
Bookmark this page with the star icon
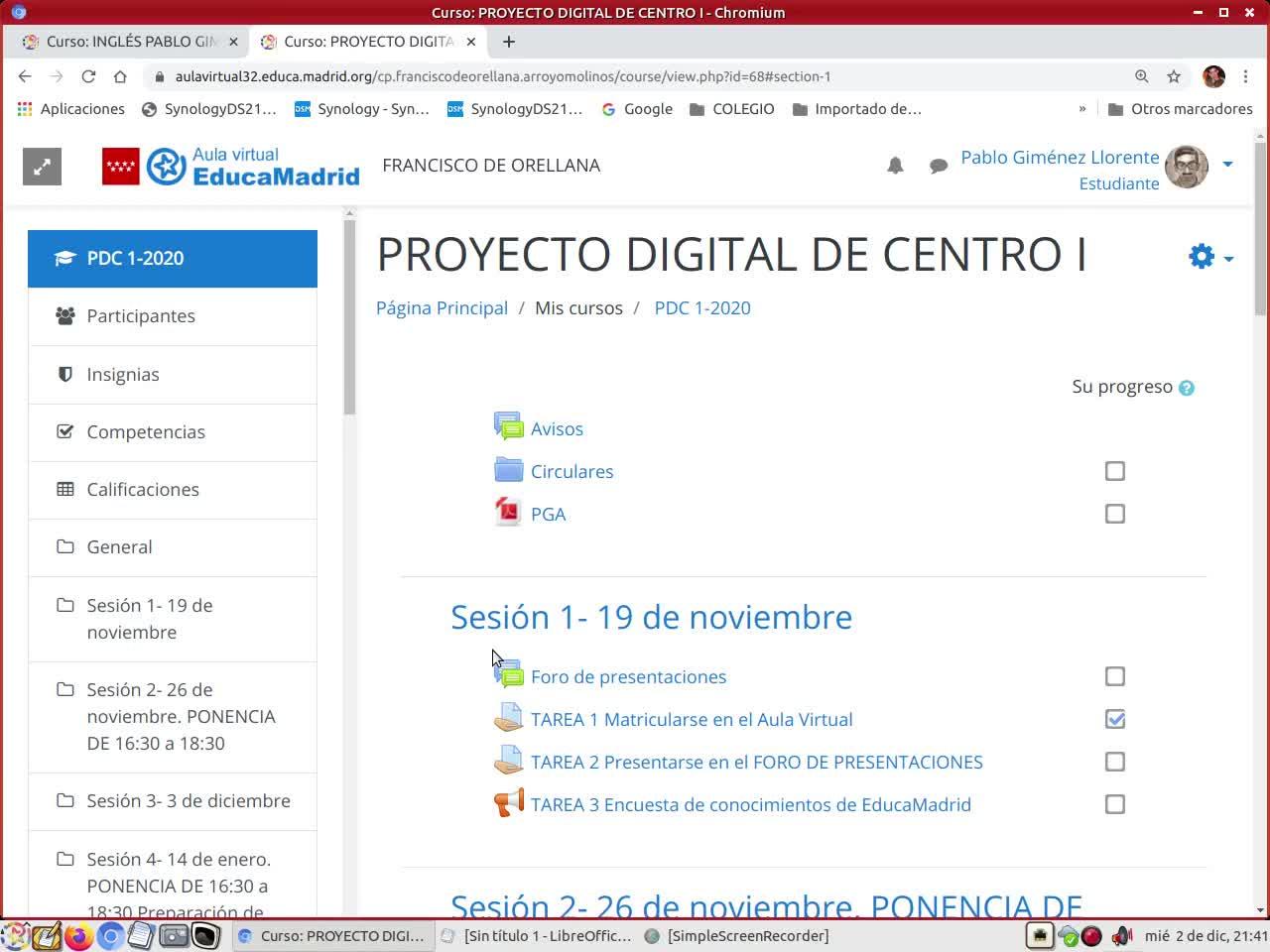pyautogui.click(x=1174, y=76)
